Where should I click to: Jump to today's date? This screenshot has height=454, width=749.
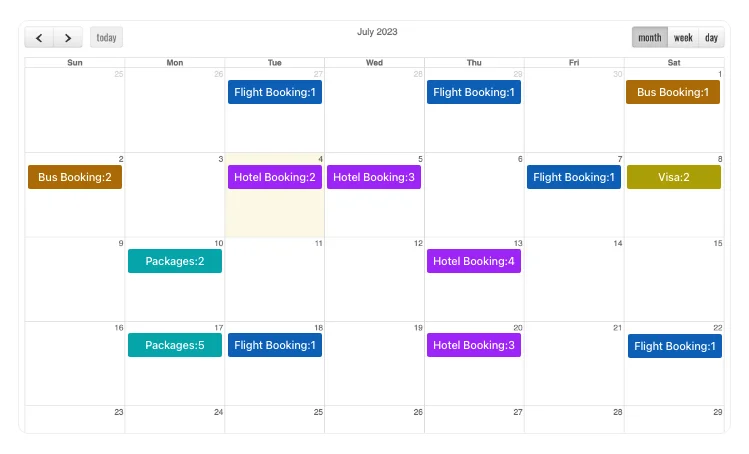pyautogui.click(x=106, y=38)
